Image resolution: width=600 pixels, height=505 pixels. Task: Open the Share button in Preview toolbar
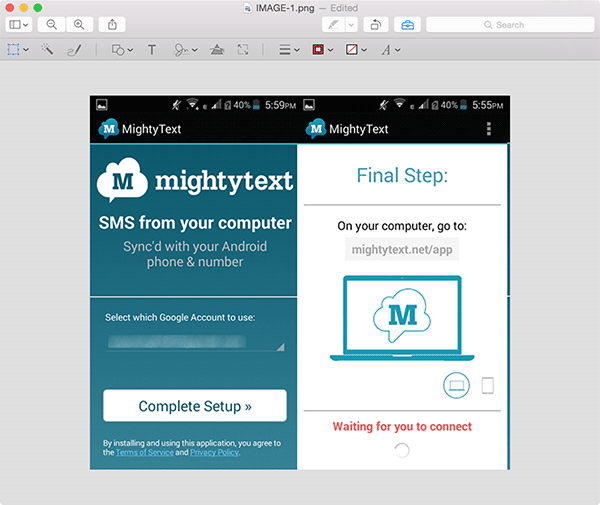click(x=112, y=25)
